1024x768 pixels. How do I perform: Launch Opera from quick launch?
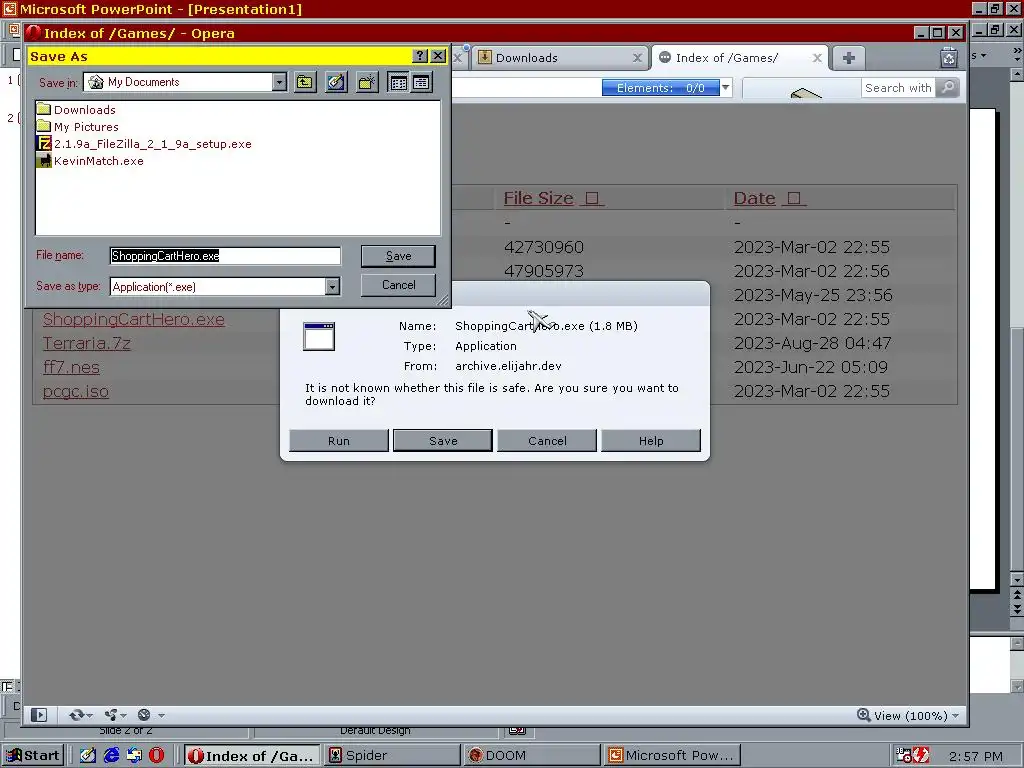point(157,756)
